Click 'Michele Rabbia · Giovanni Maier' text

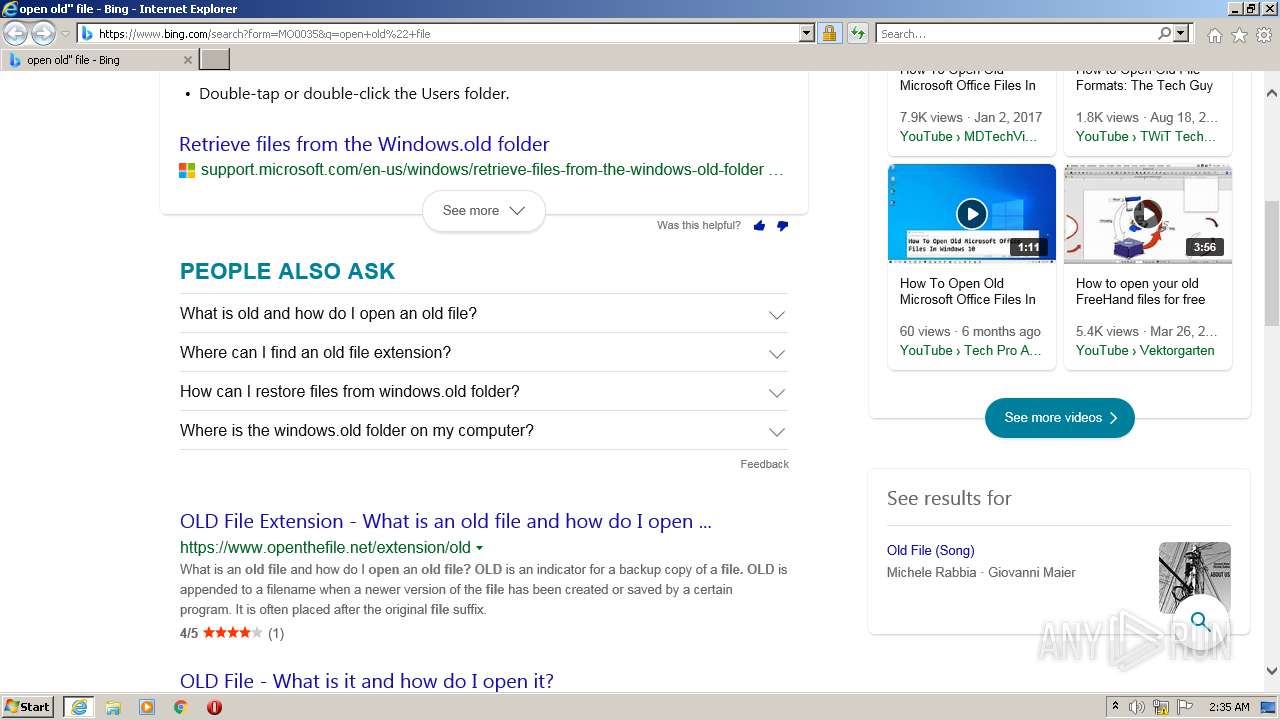(981, 573)
